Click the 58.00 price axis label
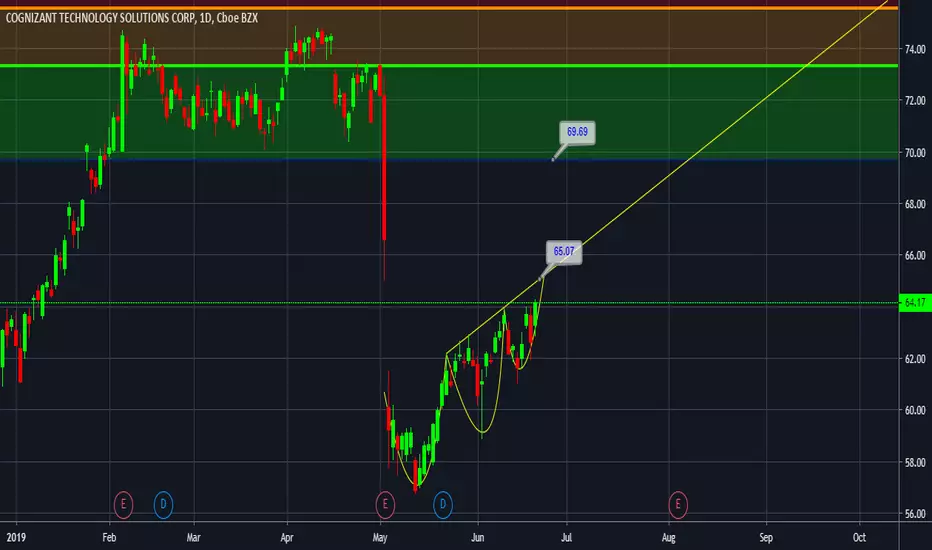 tap(915, 462)
